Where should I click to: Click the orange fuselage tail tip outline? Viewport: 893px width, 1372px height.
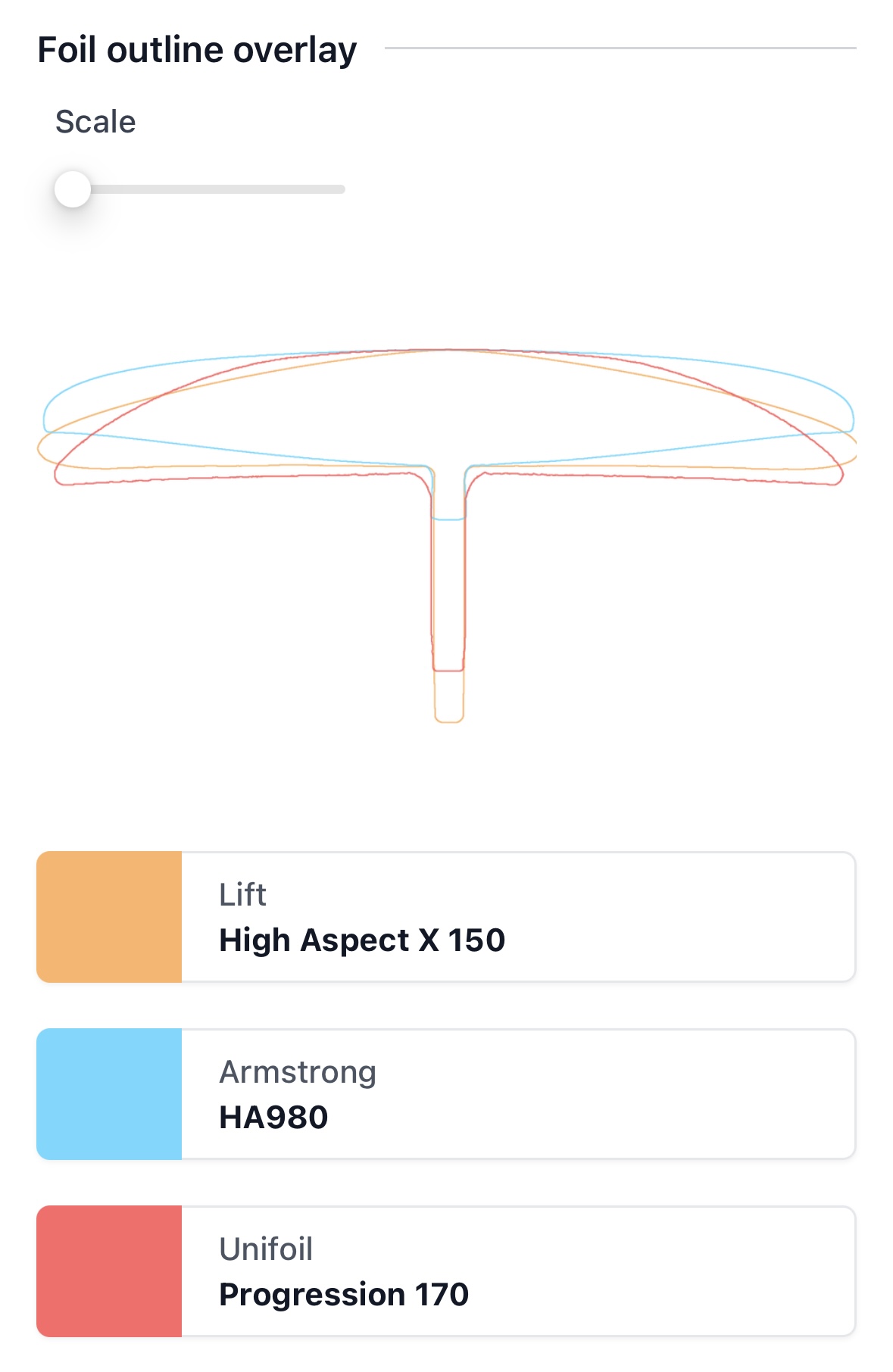pyautogui.click(x=449, y=722)
